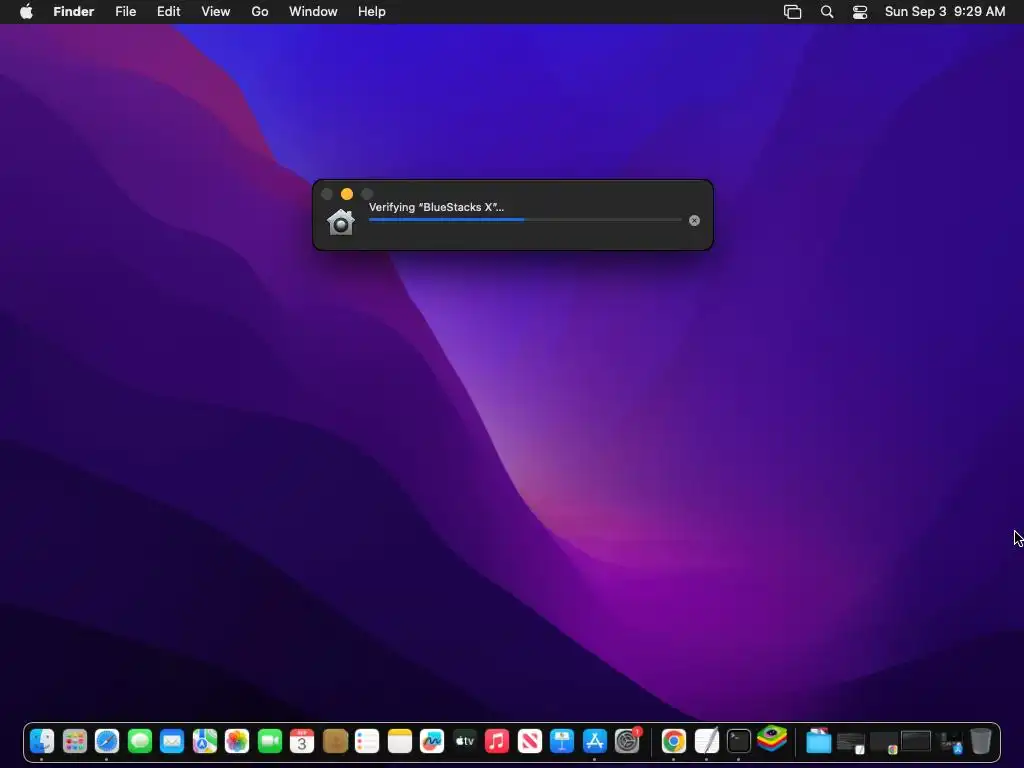The height and width of the screenshot is (768, 1024).
Task: Click the Gatekeeper house icon
Action: point(341,222)
